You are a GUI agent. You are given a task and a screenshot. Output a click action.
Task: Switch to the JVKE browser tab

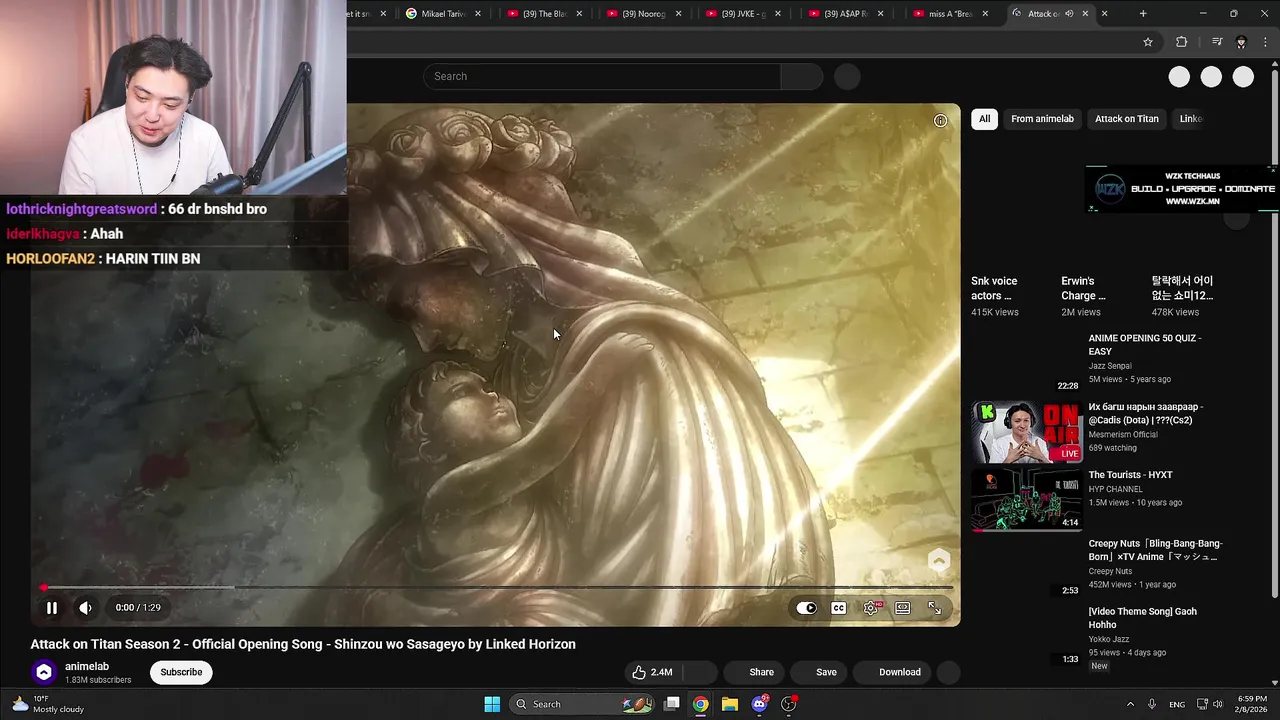[745, 14]
